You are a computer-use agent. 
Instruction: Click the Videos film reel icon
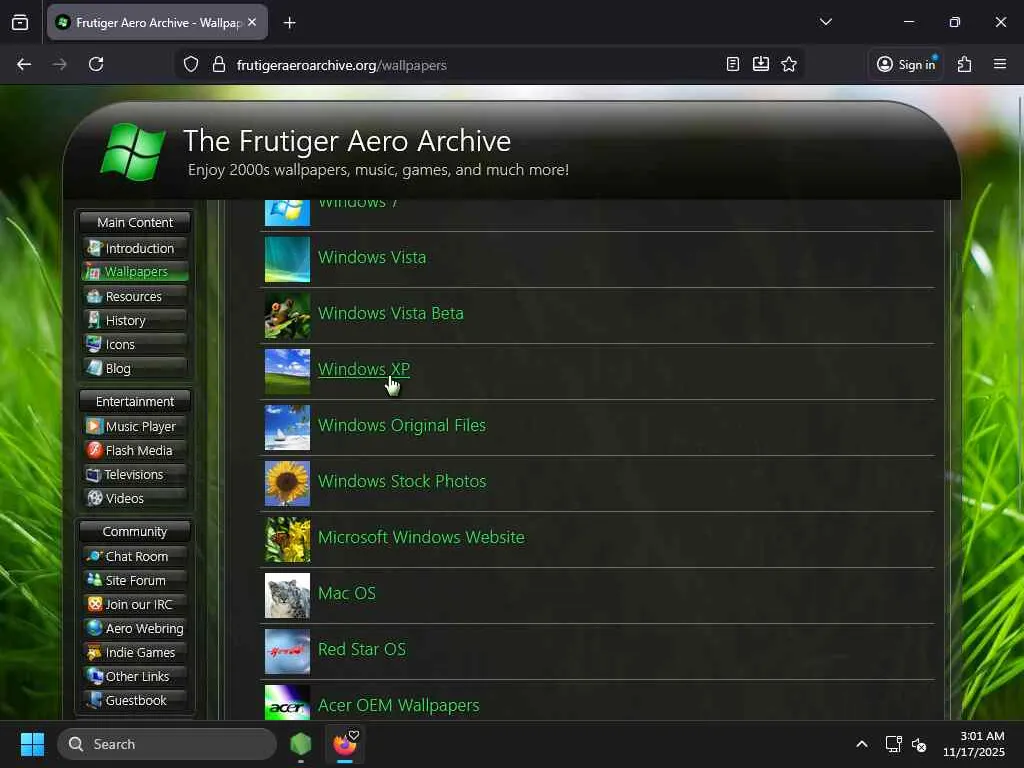point(95,498)
